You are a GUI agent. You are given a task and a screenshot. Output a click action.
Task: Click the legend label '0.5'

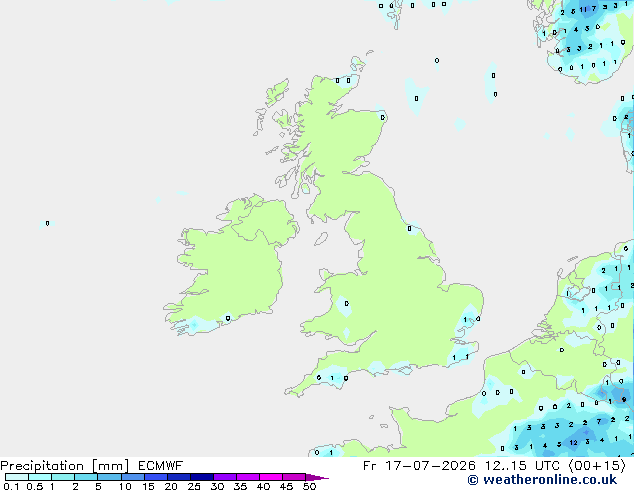coord(34,486)
